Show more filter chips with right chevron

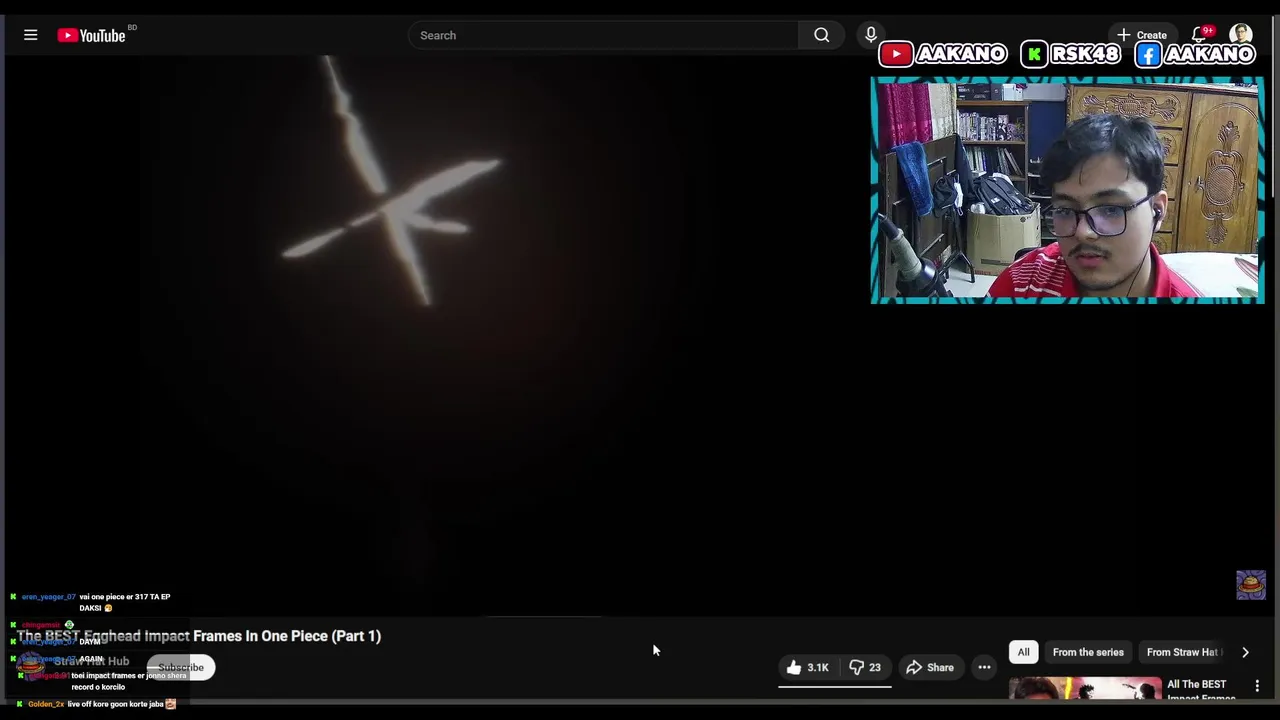pyautogui.click(x=1245, y=652)
